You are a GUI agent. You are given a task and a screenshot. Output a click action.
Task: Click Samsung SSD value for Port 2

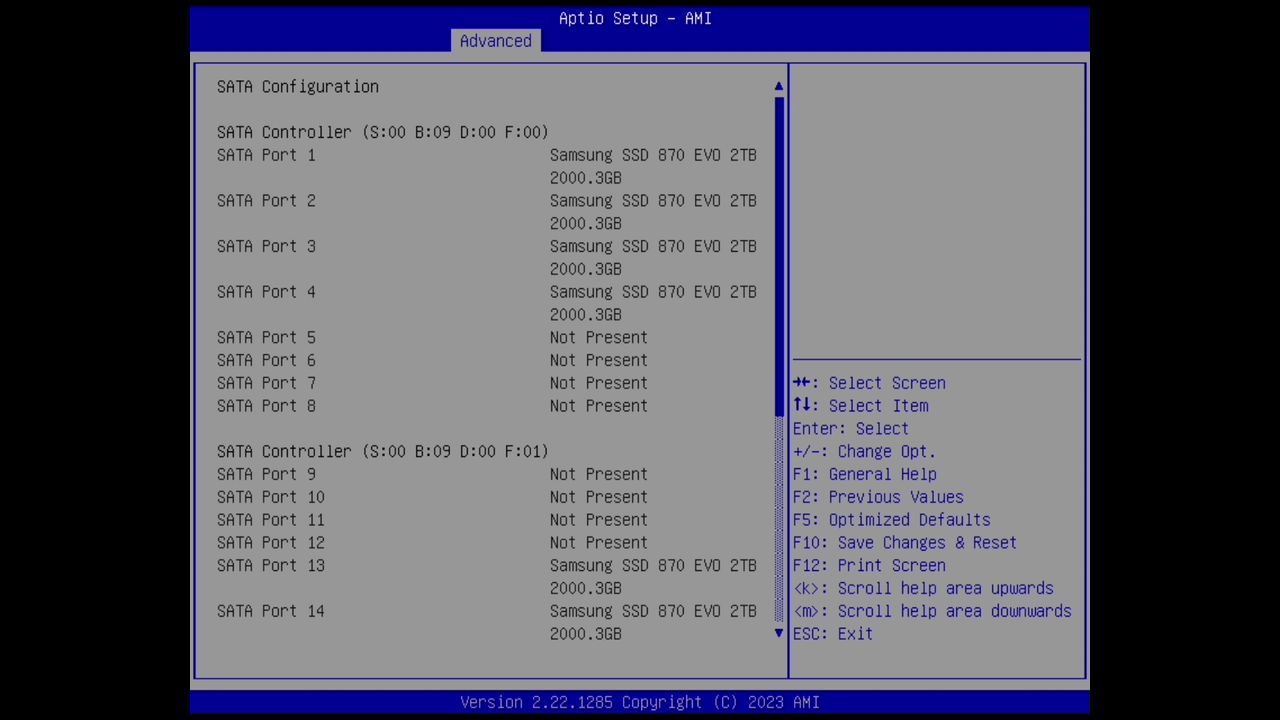653,201
